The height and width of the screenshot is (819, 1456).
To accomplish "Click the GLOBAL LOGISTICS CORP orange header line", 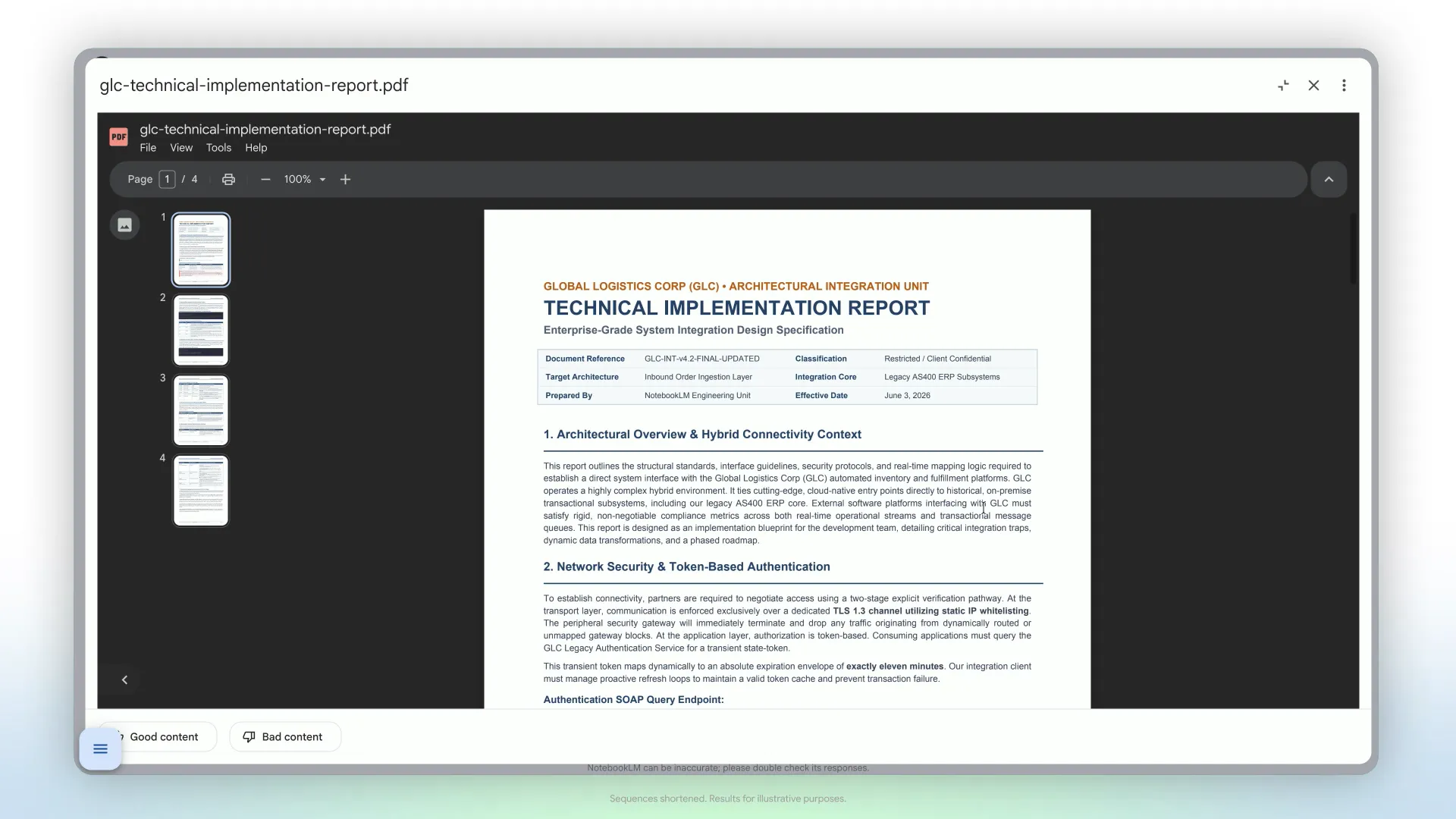I will [736, 287].
